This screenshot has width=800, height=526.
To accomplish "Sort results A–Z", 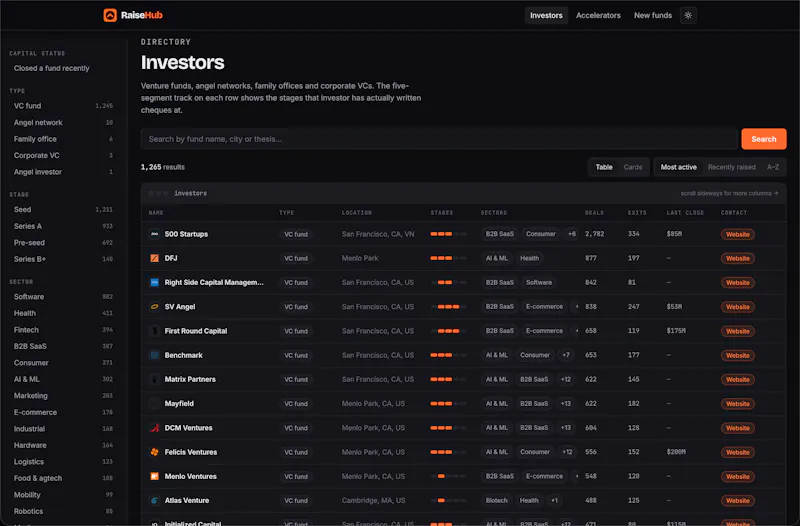I will 772,167.
